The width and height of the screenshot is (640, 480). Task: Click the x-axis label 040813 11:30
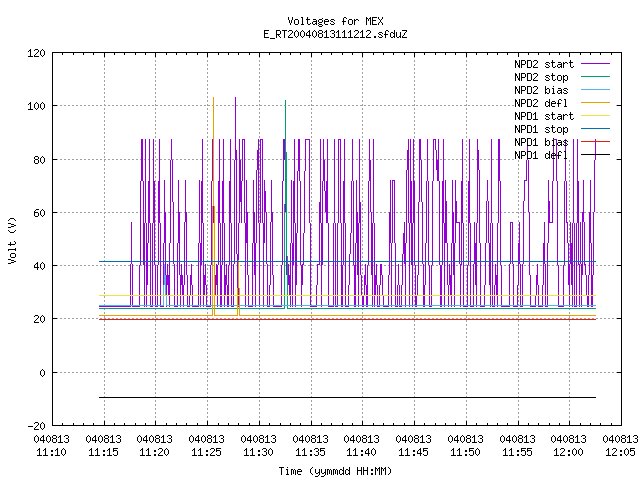click(258, 446)
